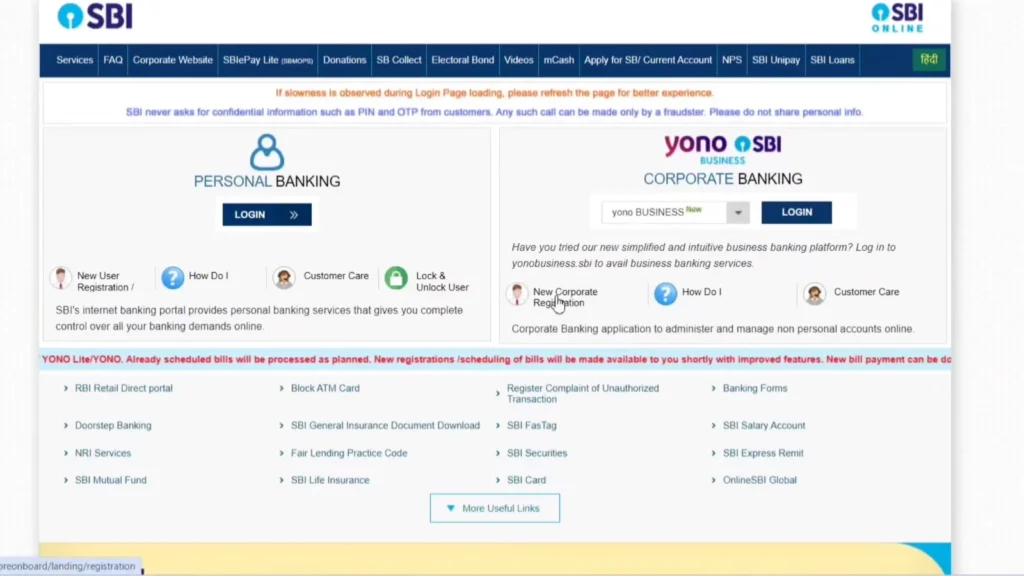Open the SBI Life Insurance link
The height and width of the screenshot is (576, 1024).
pyautogui.click(x=330, y=480)
